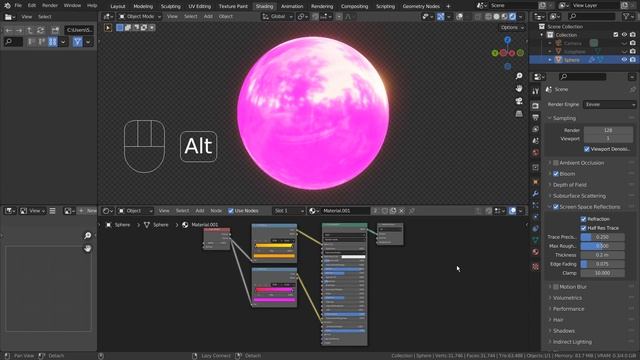Screen dimensions: 640x360
Task: Select rendered viewport shading mode
Action: click(x=512, y=17)
